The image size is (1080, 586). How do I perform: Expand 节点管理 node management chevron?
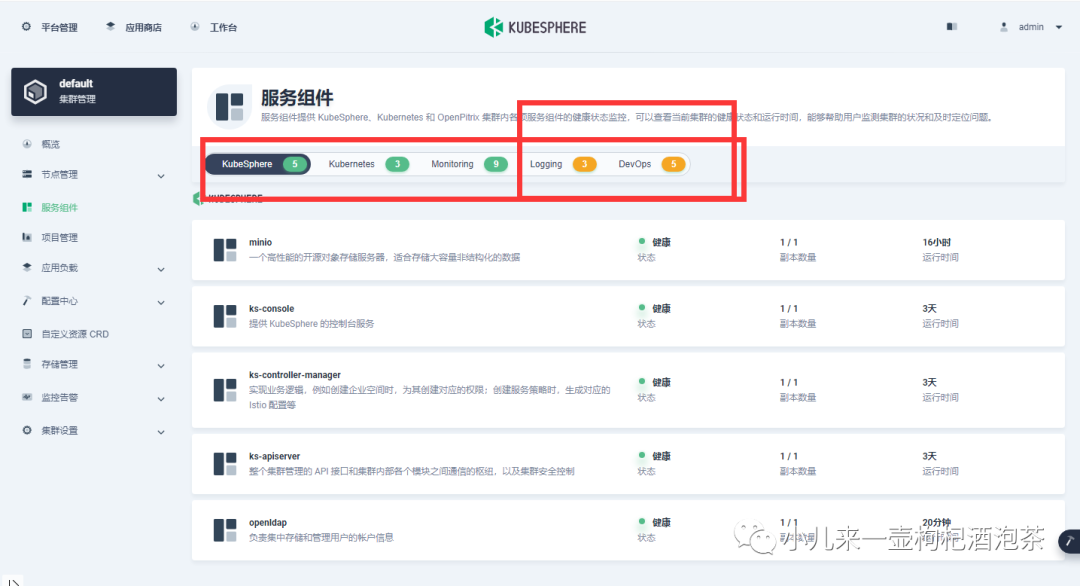point(160,176)
